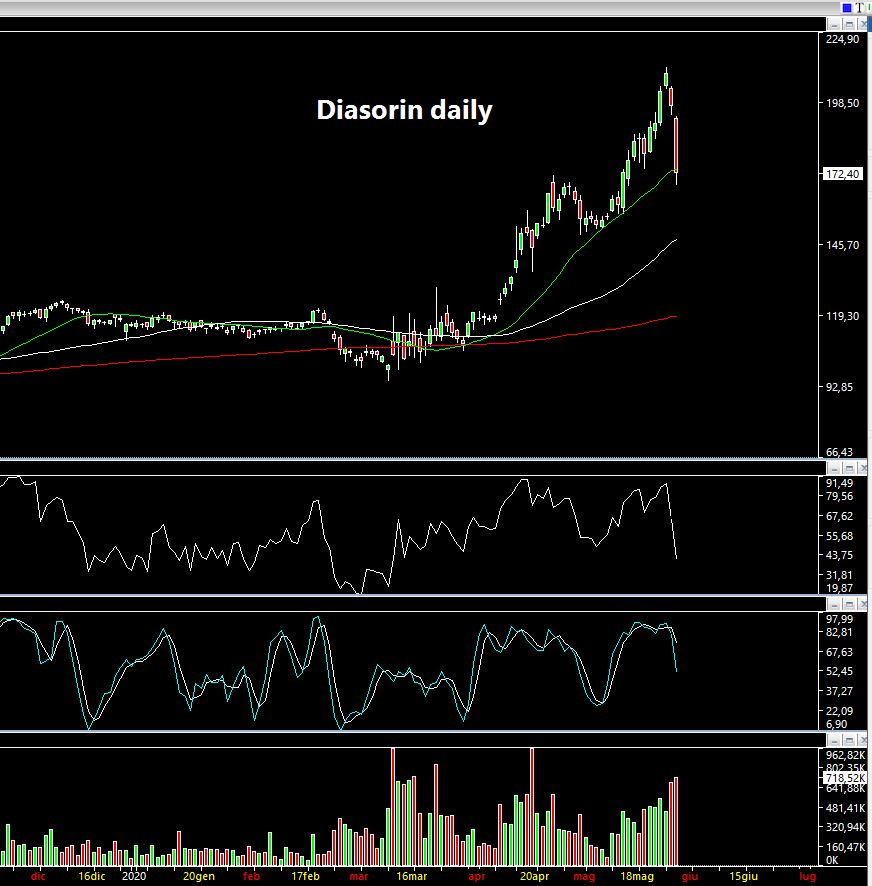Click the 66,43 price axis value
This screenshot has height=886, width=872.
[839, 452]
